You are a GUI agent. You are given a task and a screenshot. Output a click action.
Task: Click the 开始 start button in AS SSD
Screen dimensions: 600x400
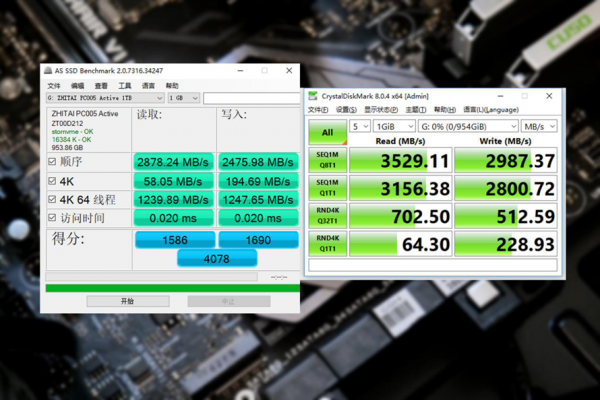click(x=128, y=301)
